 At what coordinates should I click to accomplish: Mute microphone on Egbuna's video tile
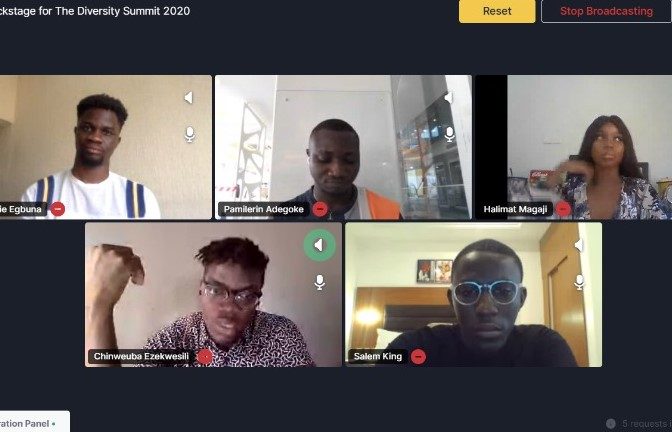point(190,135)
